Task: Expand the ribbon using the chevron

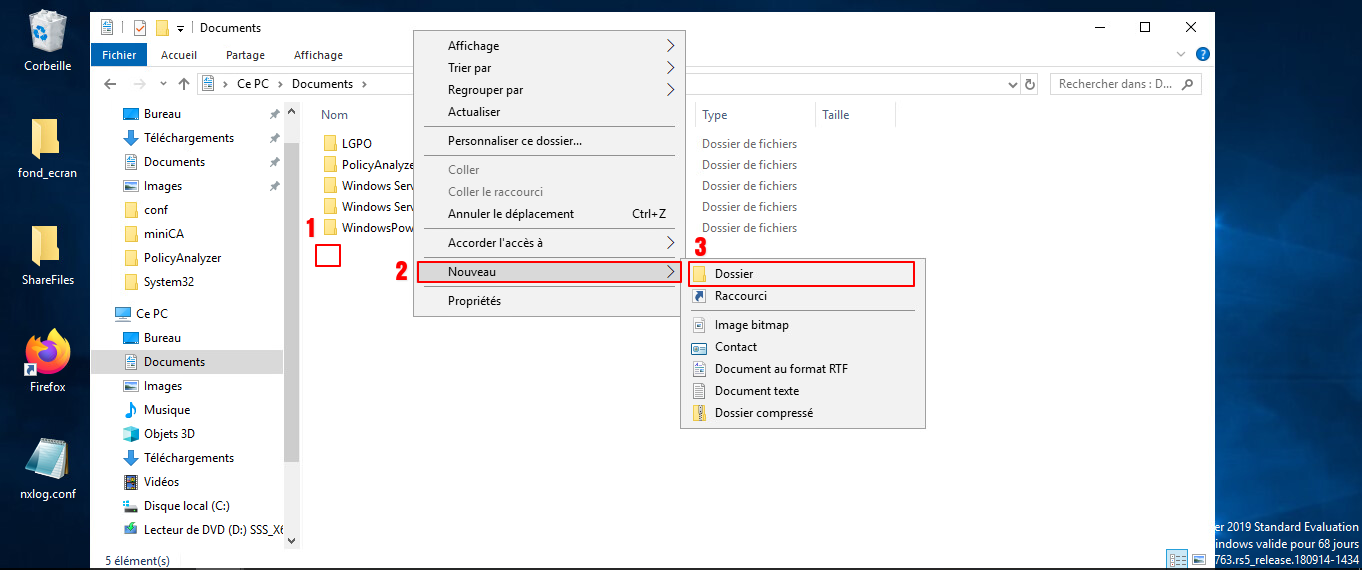Action: pyautogui.click(x=1183, y=55)
